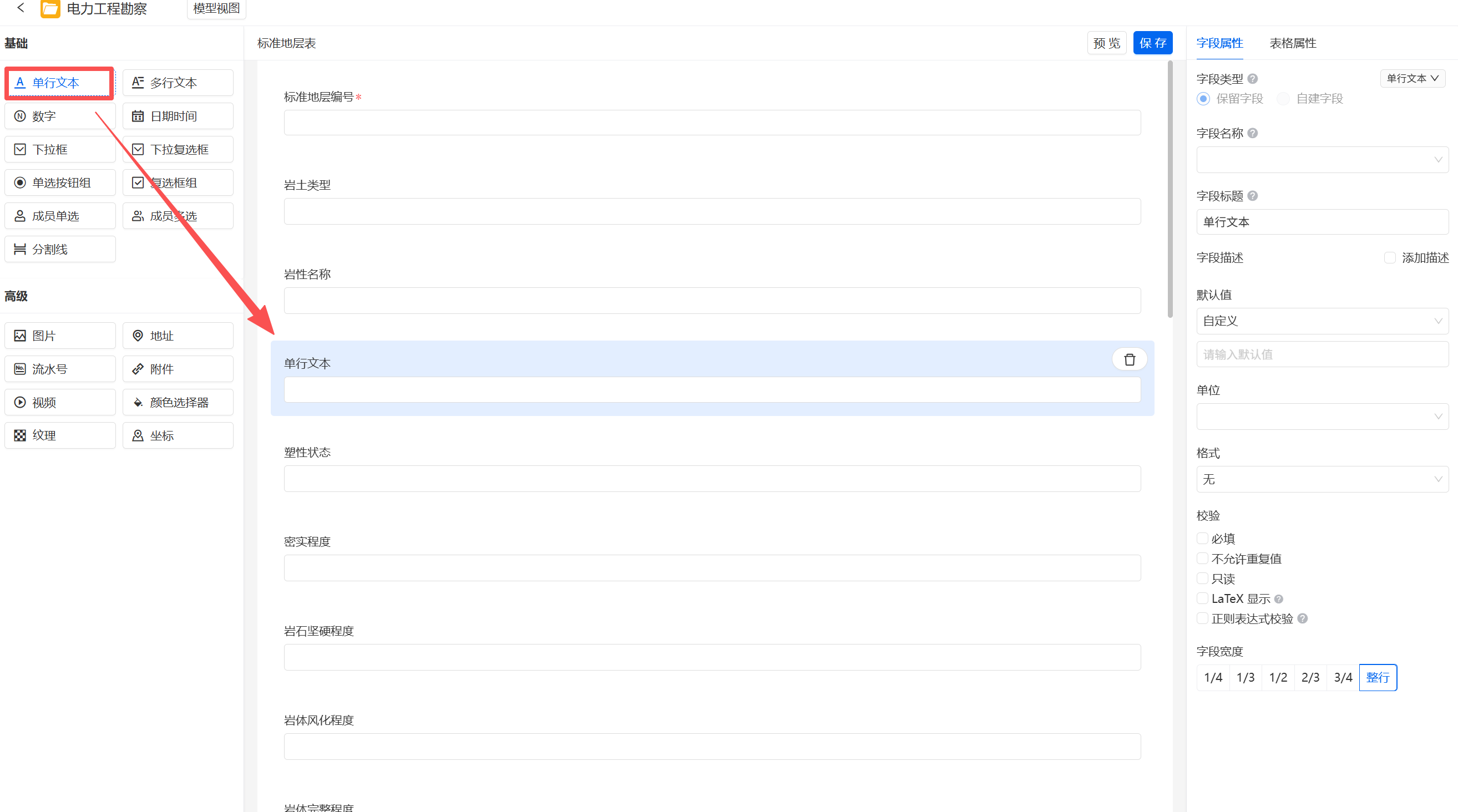Viewport: 1458px width, 812px height.
Task: Delete the selected 单行文本 field
Action: 1129,360
